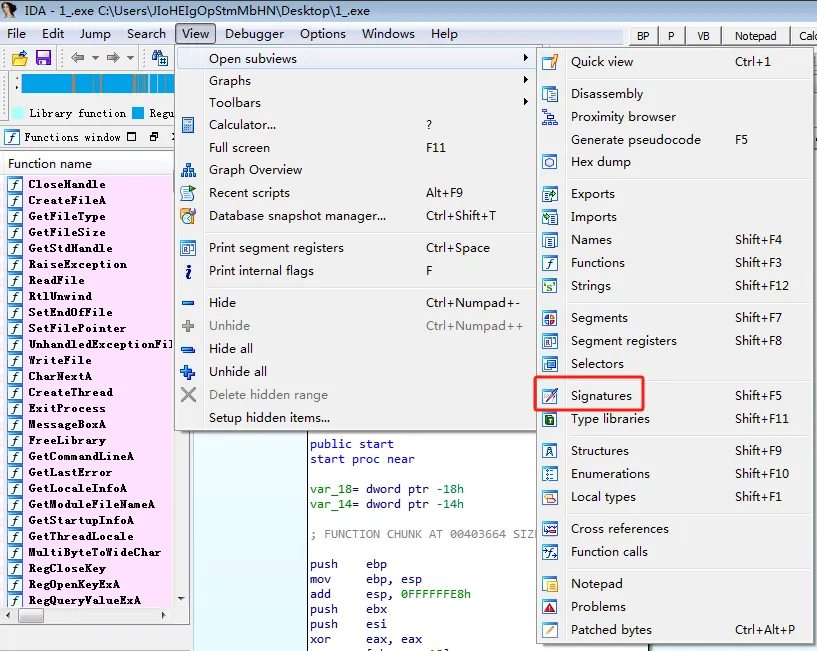Image resolution: width=817 pixels, height=651 pixels.
Task: Select Generate pseudocode menu entry
Action: tap(635, 140)
